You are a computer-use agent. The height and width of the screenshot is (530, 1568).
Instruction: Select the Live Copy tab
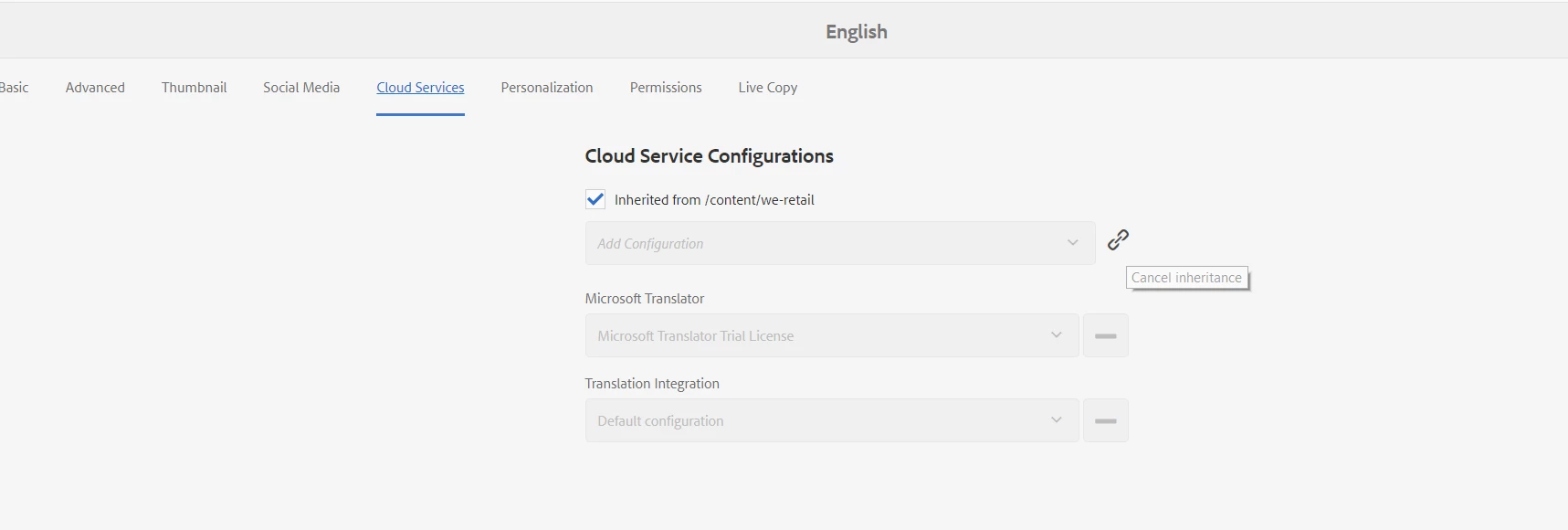click(x=768, y=88)
